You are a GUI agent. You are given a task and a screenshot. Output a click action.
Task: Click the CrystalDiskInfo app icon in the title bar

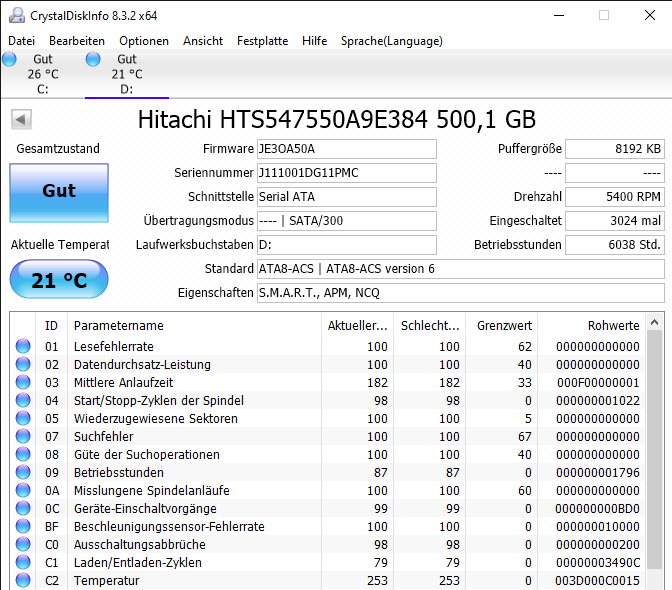tap(17, 15)
